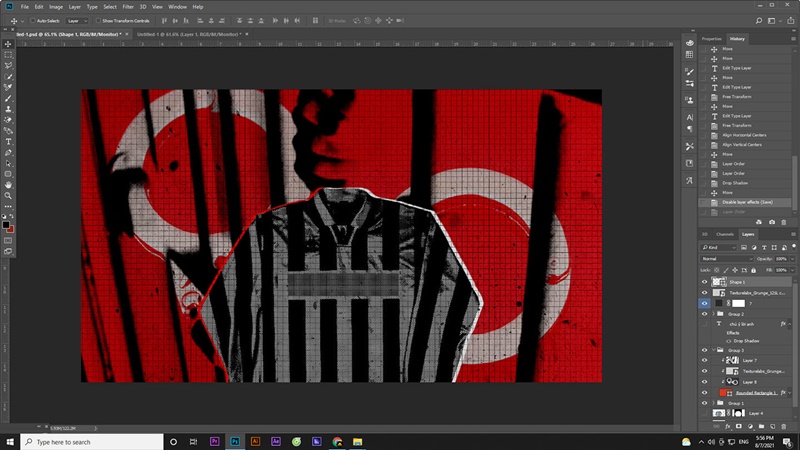Select the Pen tool
Image resolution: width=800 pixels, height=450 pixels.
tap(8, 153)
